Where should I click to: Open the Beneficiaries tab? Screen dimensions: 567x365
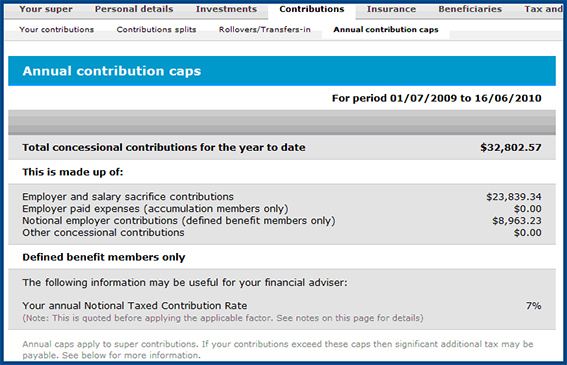470,9
